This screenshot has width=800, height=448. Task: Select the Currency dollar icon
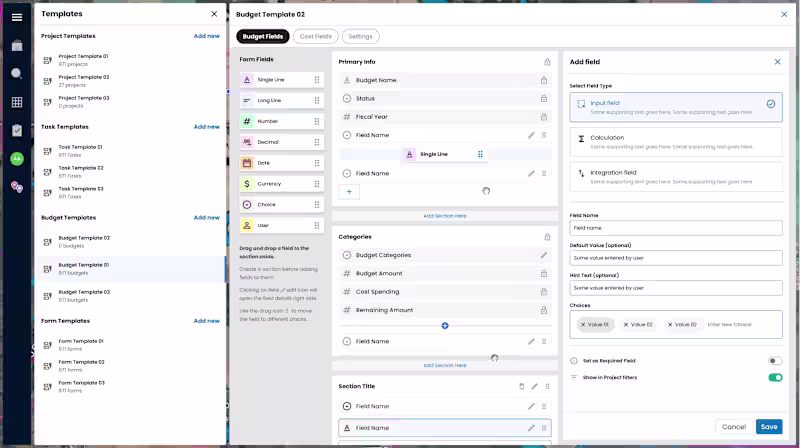247,184
